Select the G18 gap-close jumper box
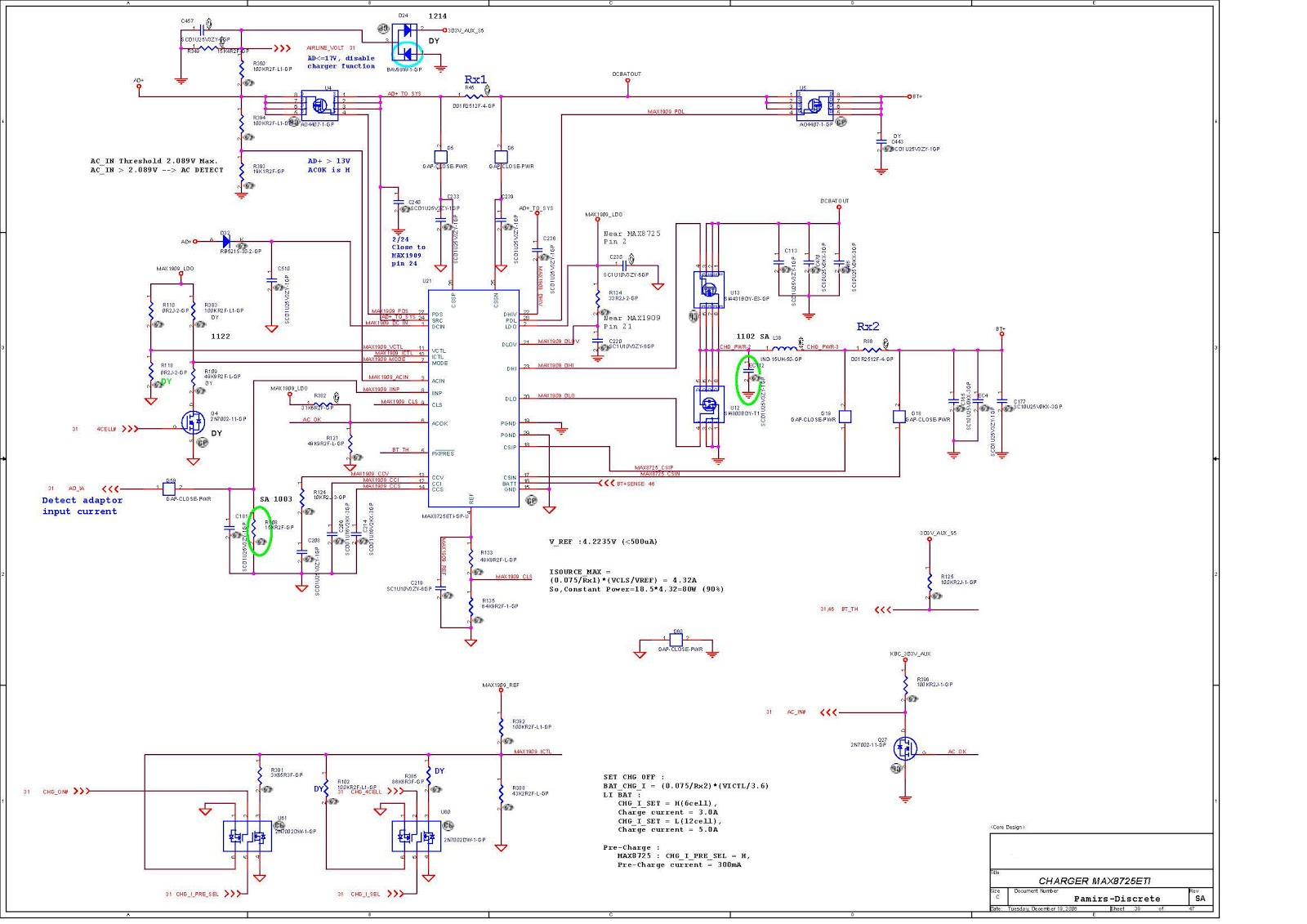This screenshot has width=1307, height=924. [x=899, y=417]
